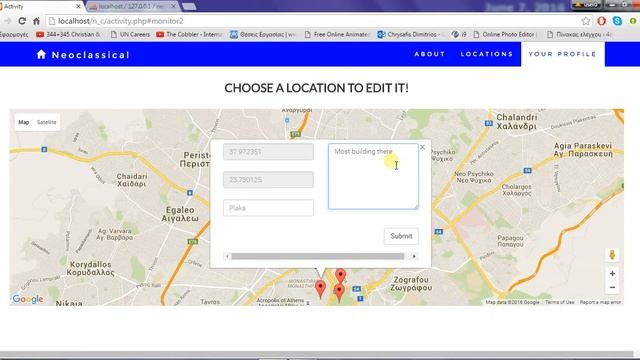
Task: Open the ABOUT nav item
Action: pos(429,54)
